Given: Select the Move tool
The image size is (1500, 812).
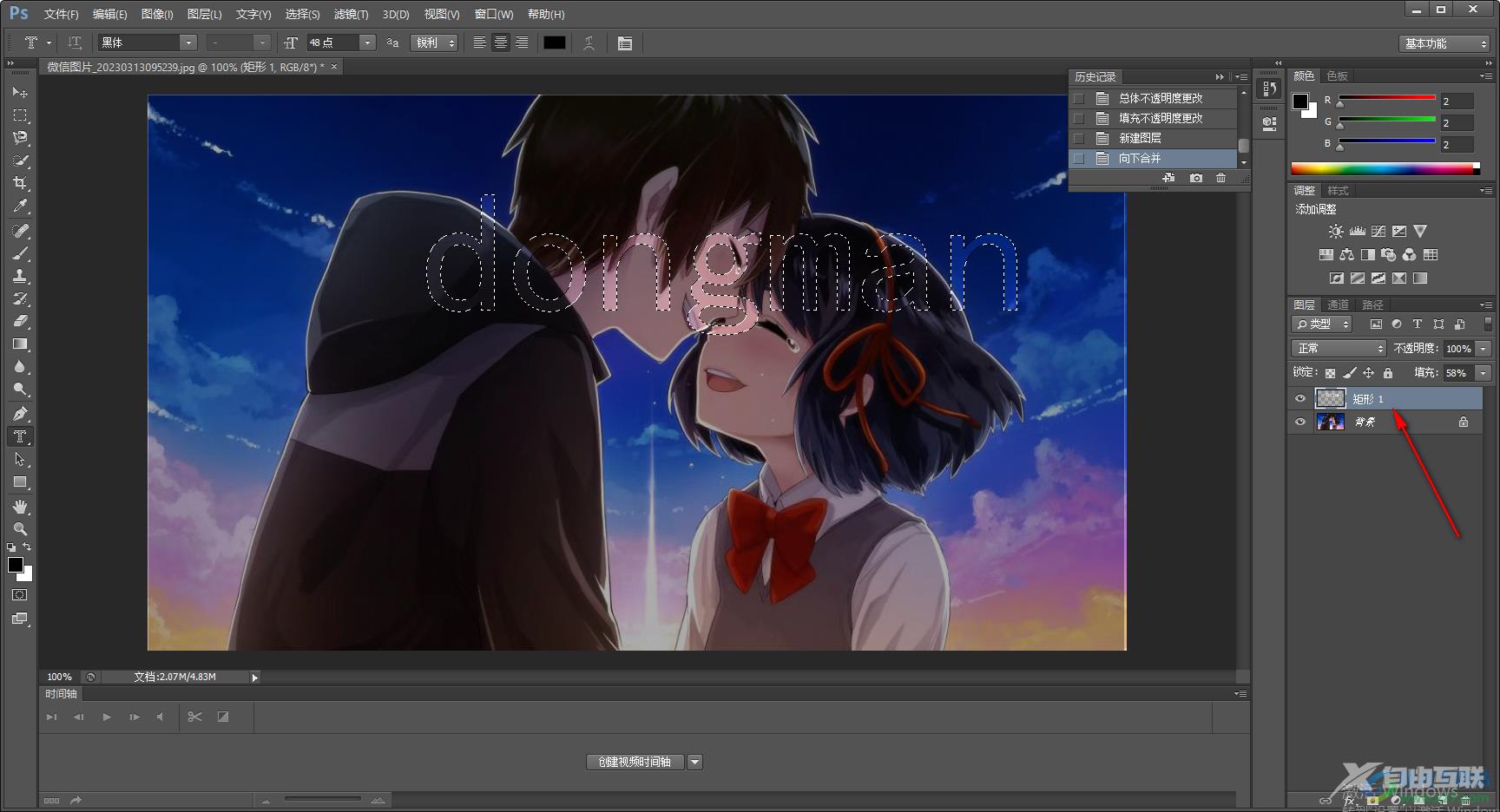Looking at the screenshot, I should pos(20,92).
